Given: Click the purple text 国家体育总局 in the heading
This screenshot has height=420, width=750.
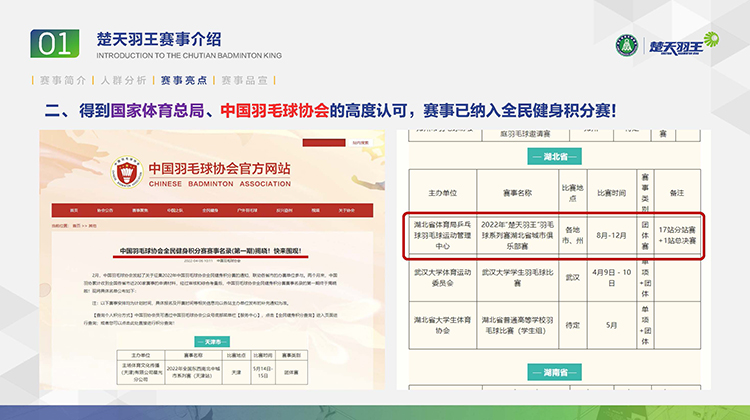Looking at the screenshot, I should tap(157, 111).
